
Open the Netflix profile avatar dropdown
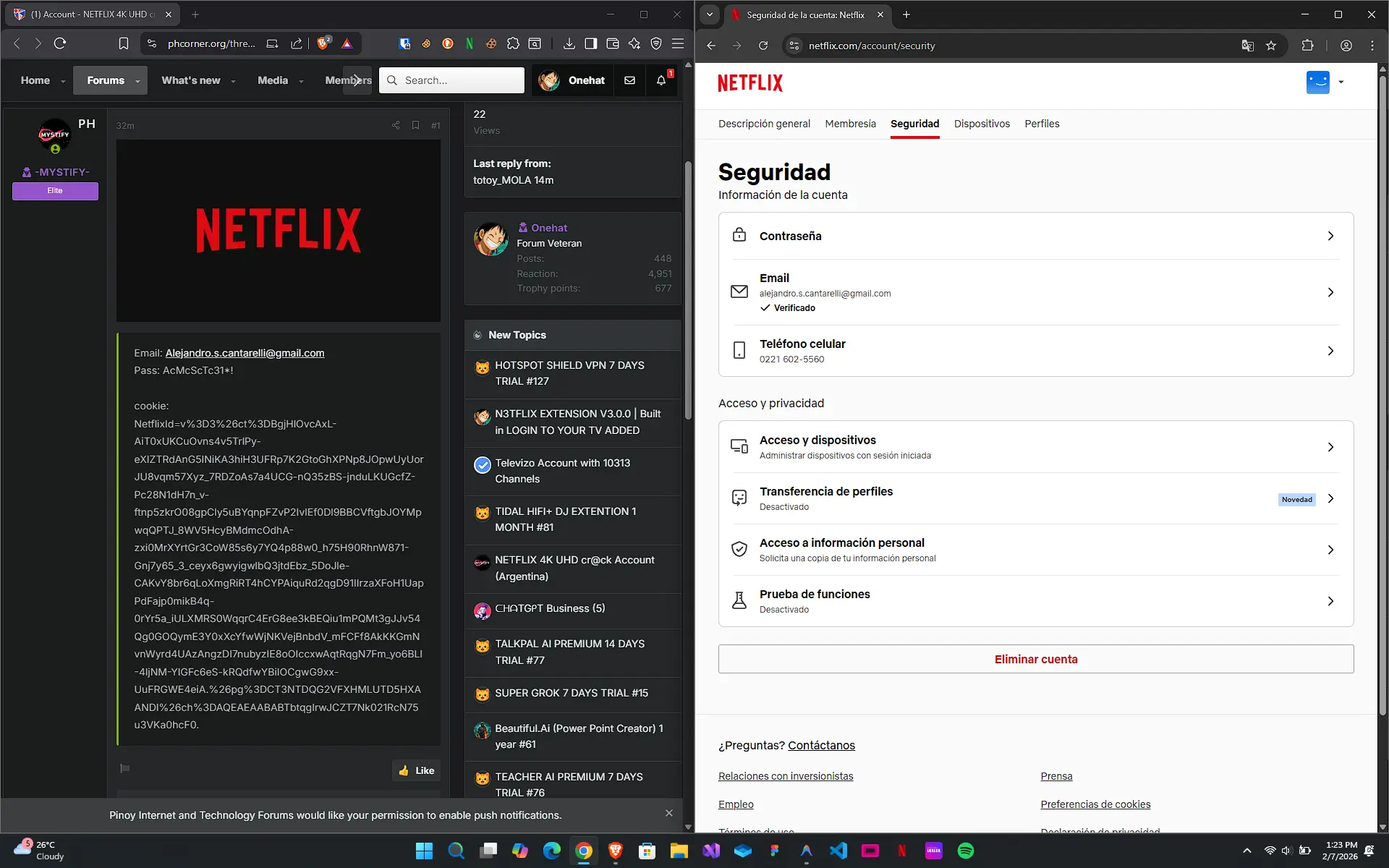click(x=1325, y=82)
